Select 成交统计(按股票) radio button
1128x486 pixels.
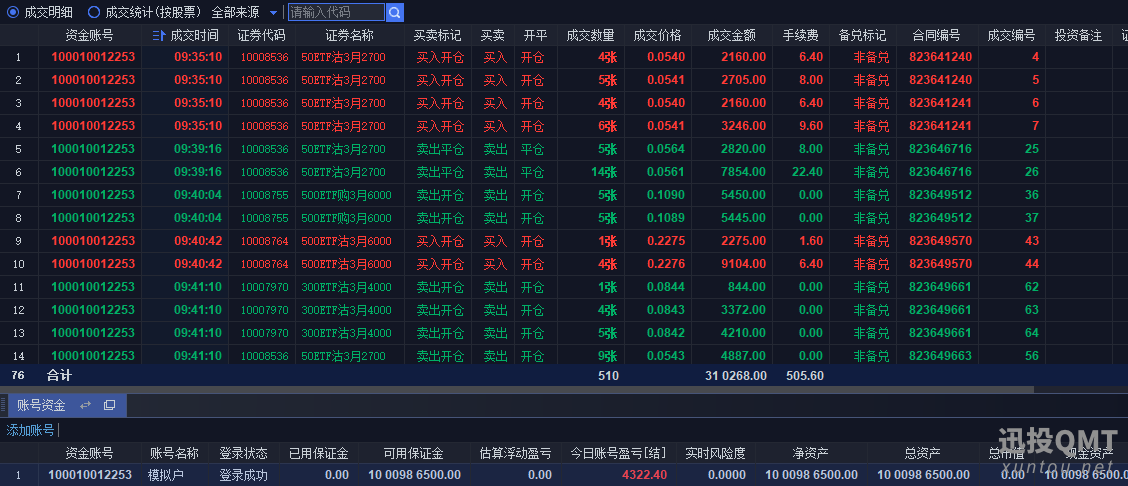pyautogui.click(x=94, y=12)
